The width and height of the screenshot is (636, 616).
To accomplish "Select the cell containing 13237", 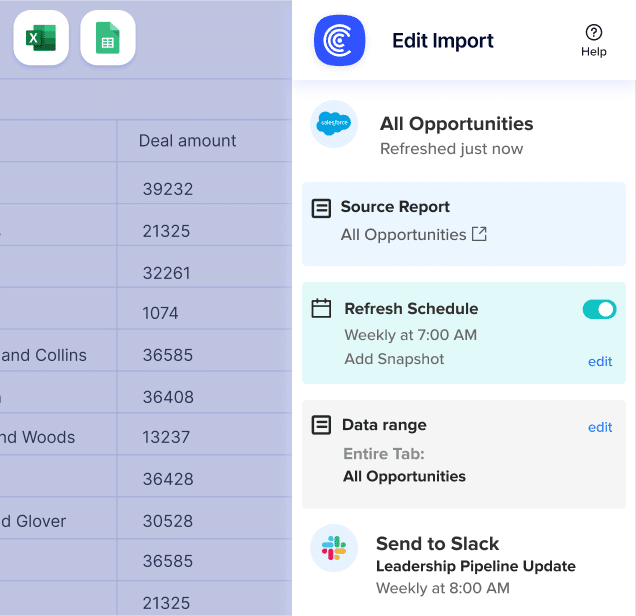I will tap(204, 434).
